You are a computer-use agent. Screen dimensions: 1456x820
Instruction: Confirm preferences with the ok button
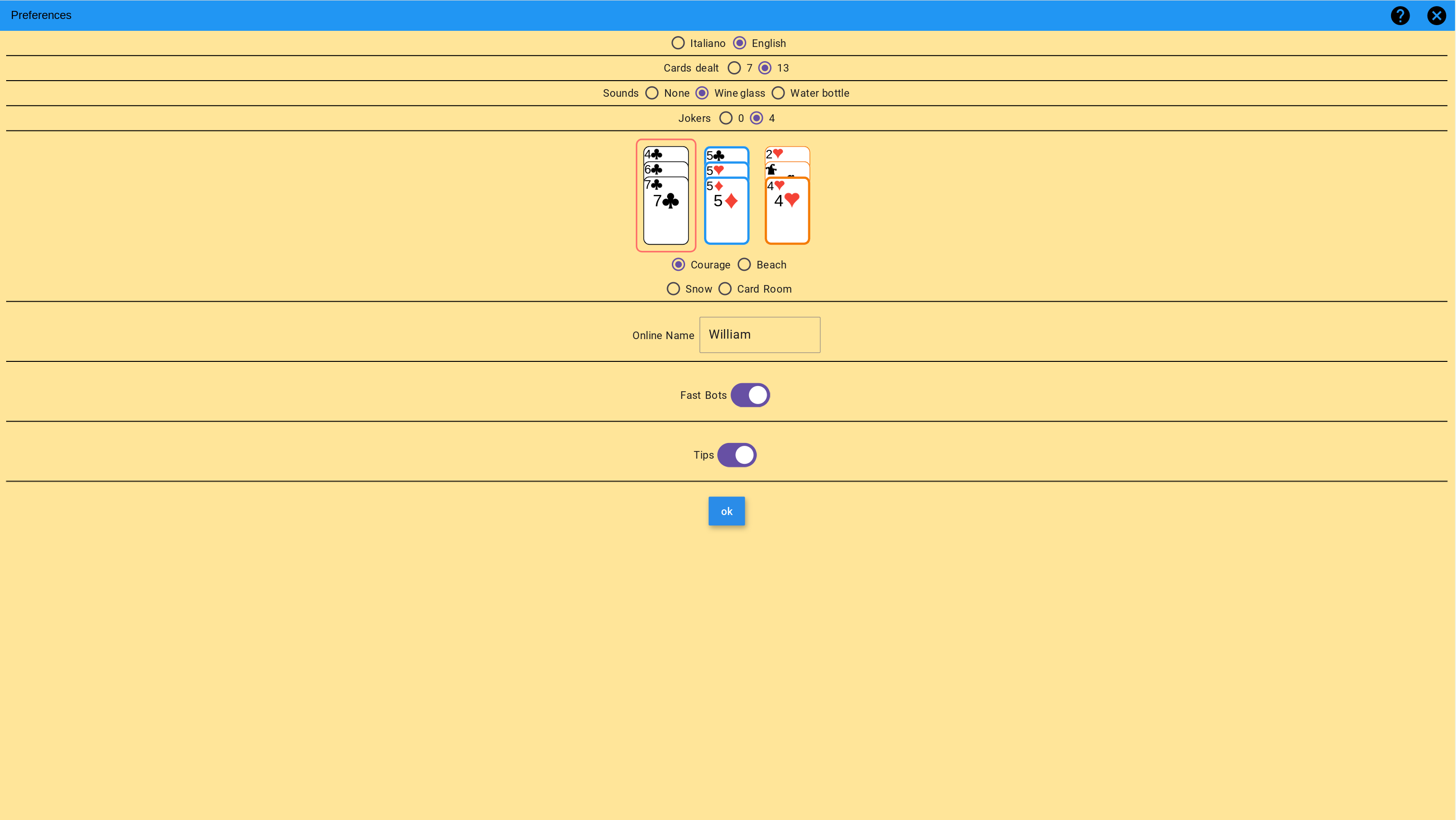(x=726, y=511)
